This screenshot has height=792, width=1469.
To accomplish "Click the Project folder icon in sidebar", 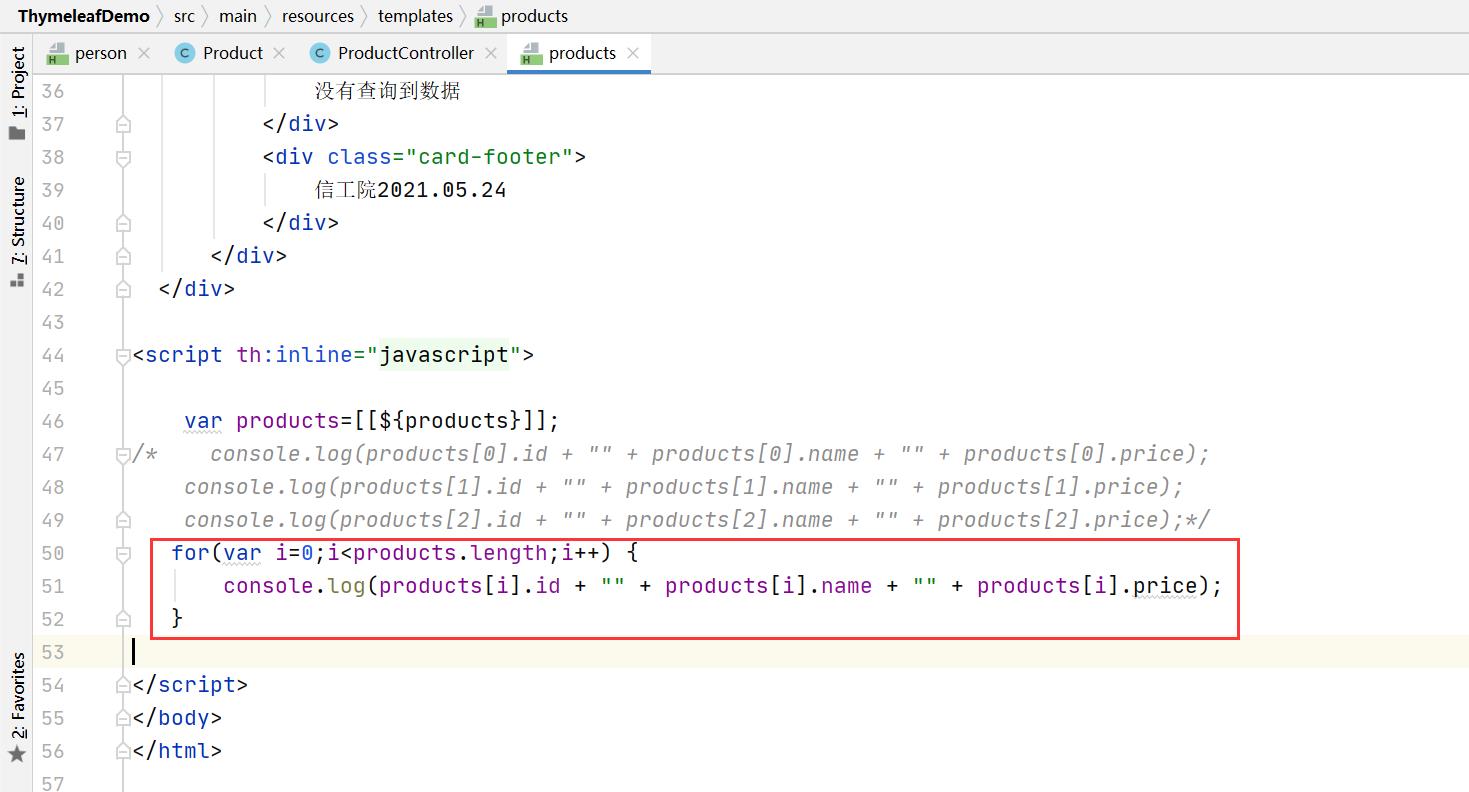I will click(17, 132).
